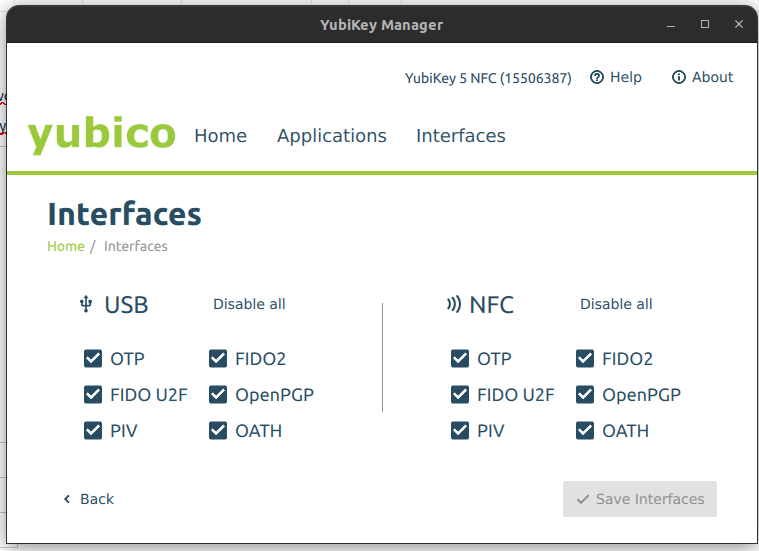The image size is (759, 551).
Task: Toggle NFC OpenPGP checkbox
Action: pos(585,395)
